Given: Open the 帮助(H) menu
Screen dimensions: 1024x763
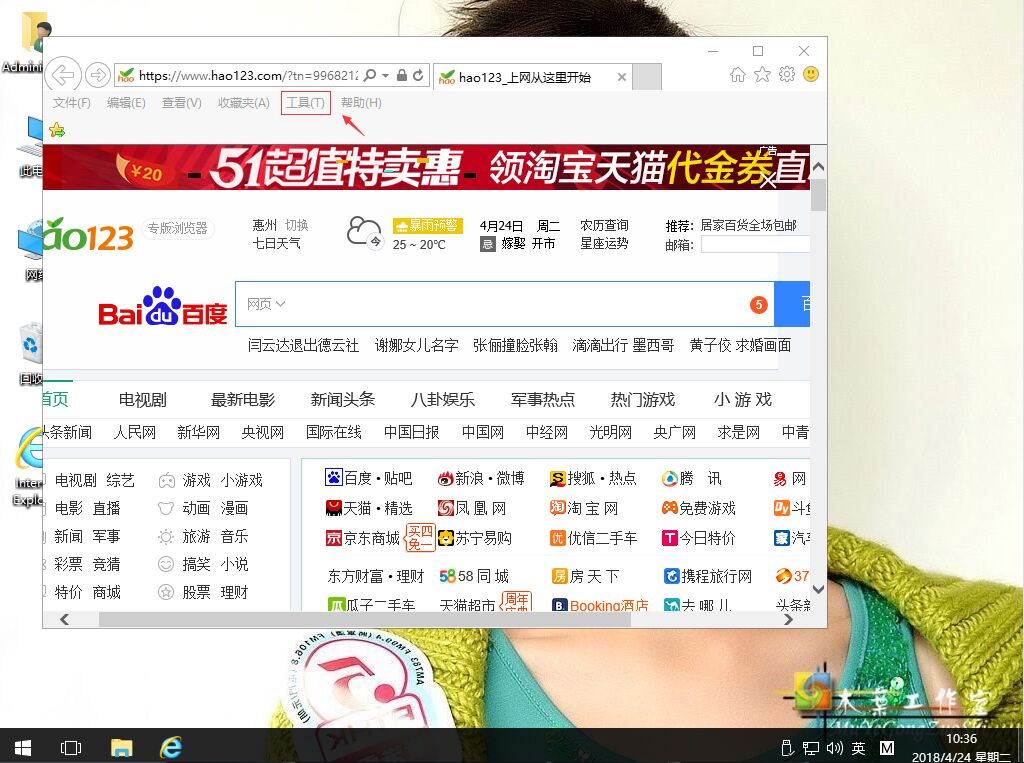Looking at the screenshot, I should [361, 103].
